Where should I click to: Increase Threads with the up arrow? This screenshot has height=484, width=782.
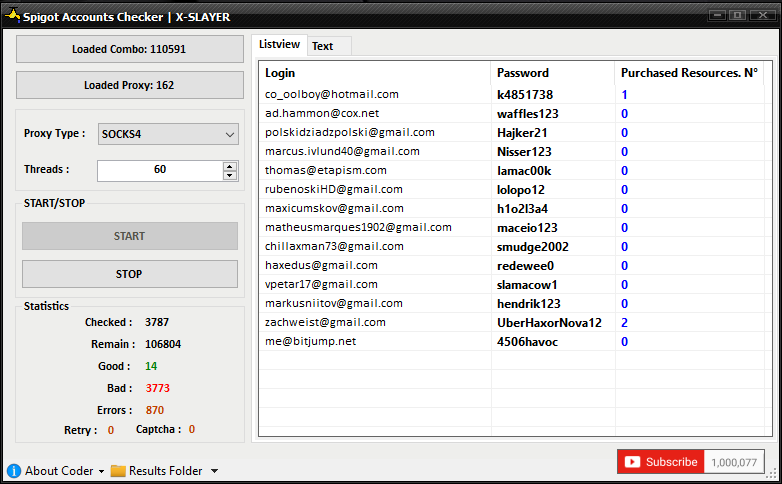click(x=231, y=166)
